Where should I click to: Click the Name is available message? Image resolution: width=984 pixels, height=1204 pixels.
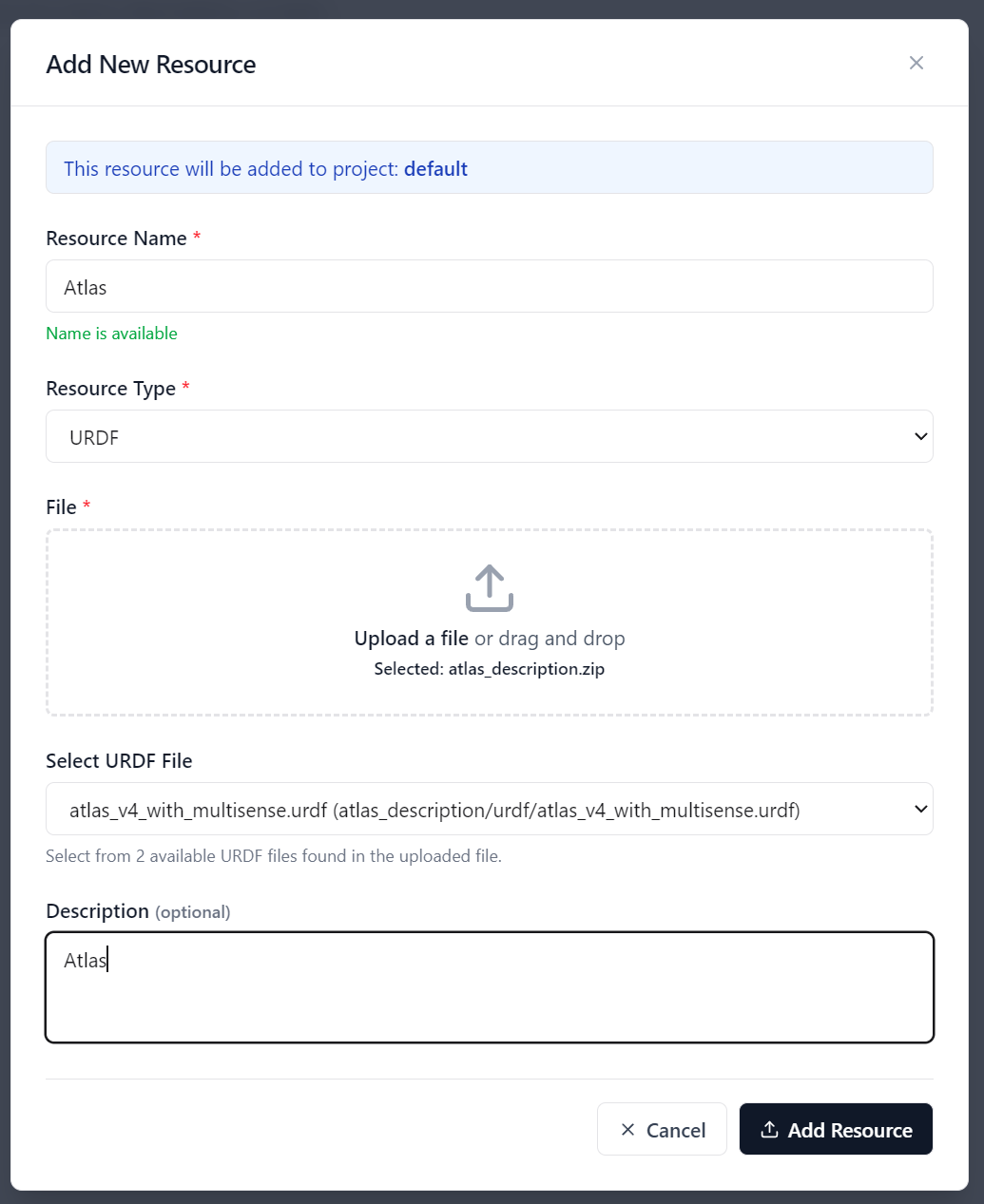click(111, 334)
